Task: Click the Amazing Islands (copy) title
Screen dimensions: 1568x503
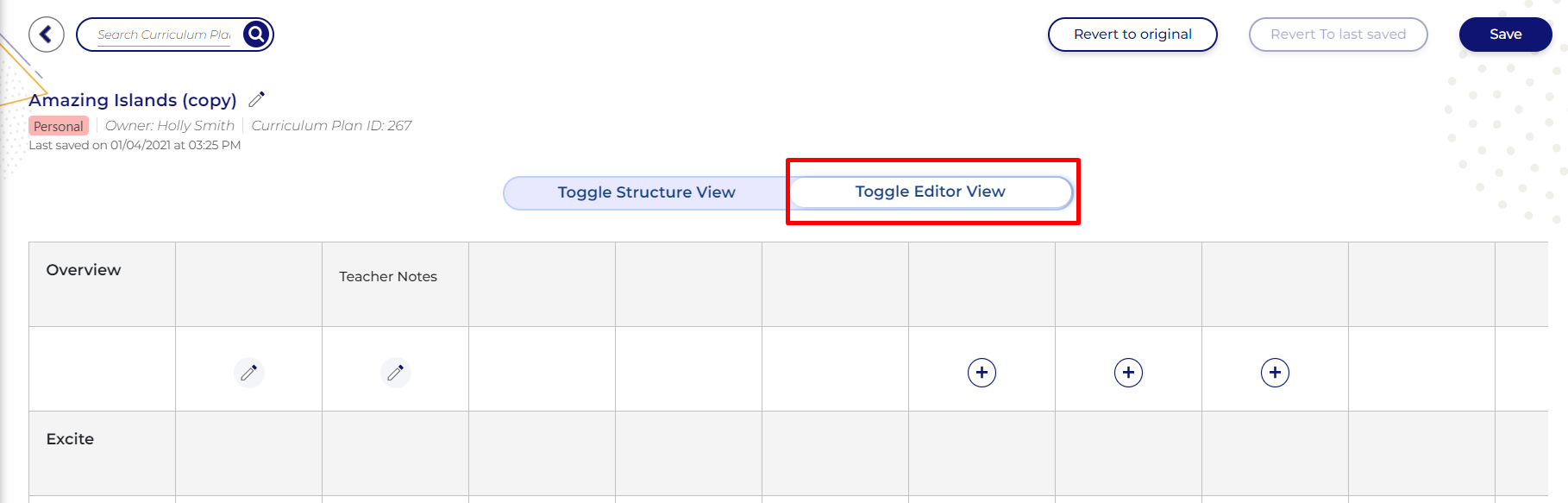Action: coord(133,100)
